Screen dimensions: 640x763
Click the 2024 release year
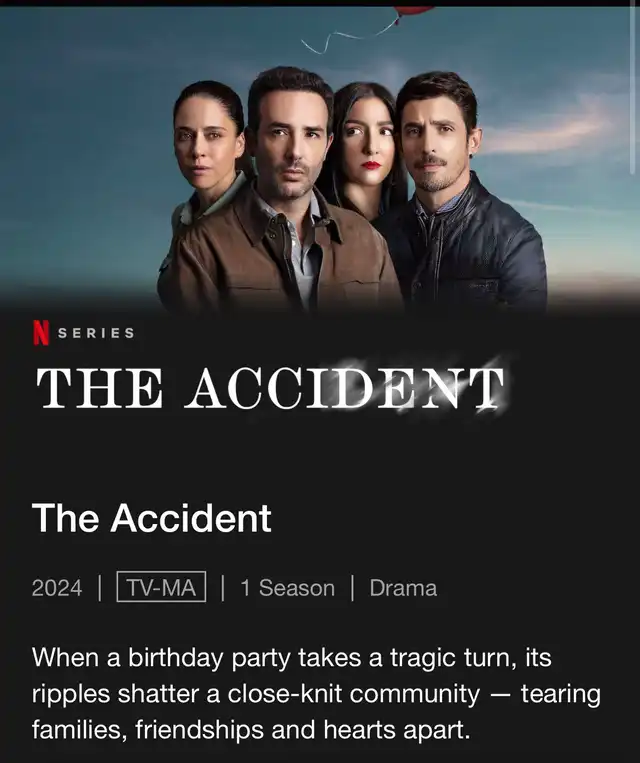coord(57,588)
